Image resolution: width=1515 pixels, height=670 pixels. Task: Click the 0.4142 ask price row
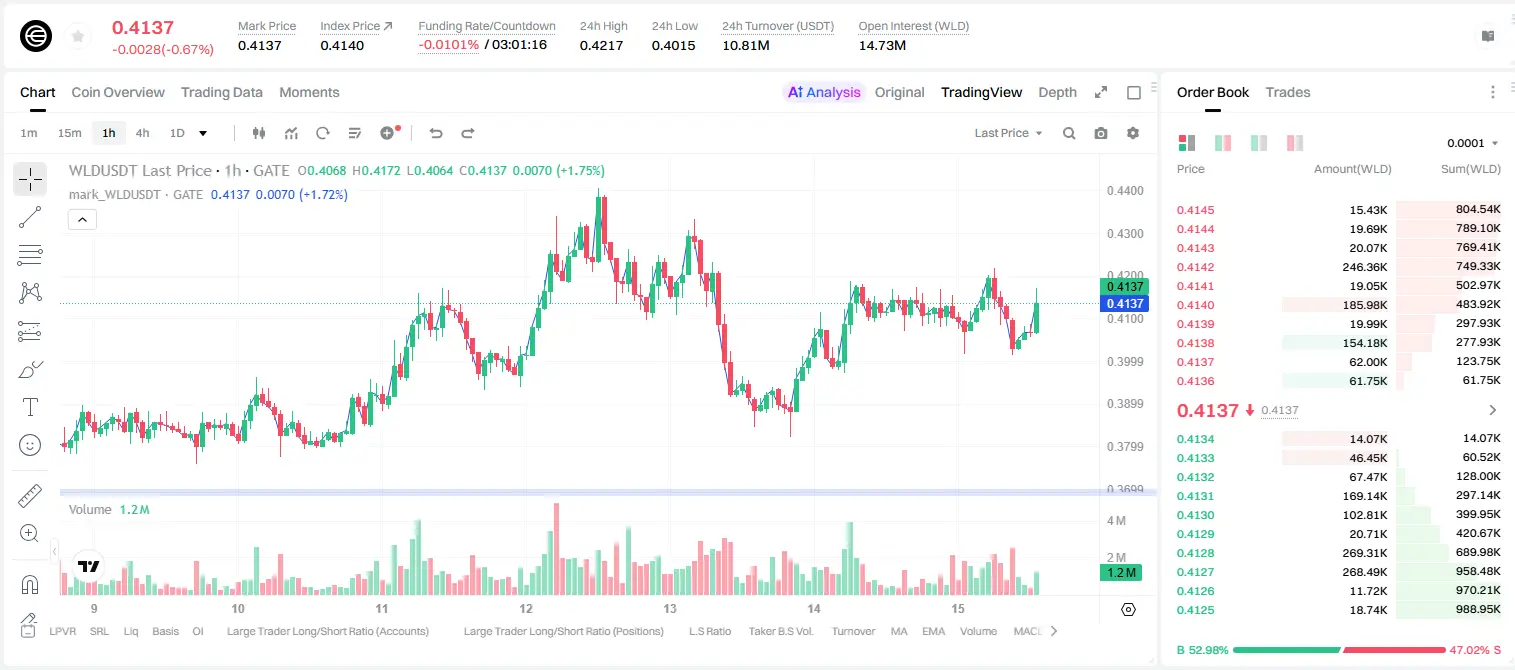tap(1339, 267)
